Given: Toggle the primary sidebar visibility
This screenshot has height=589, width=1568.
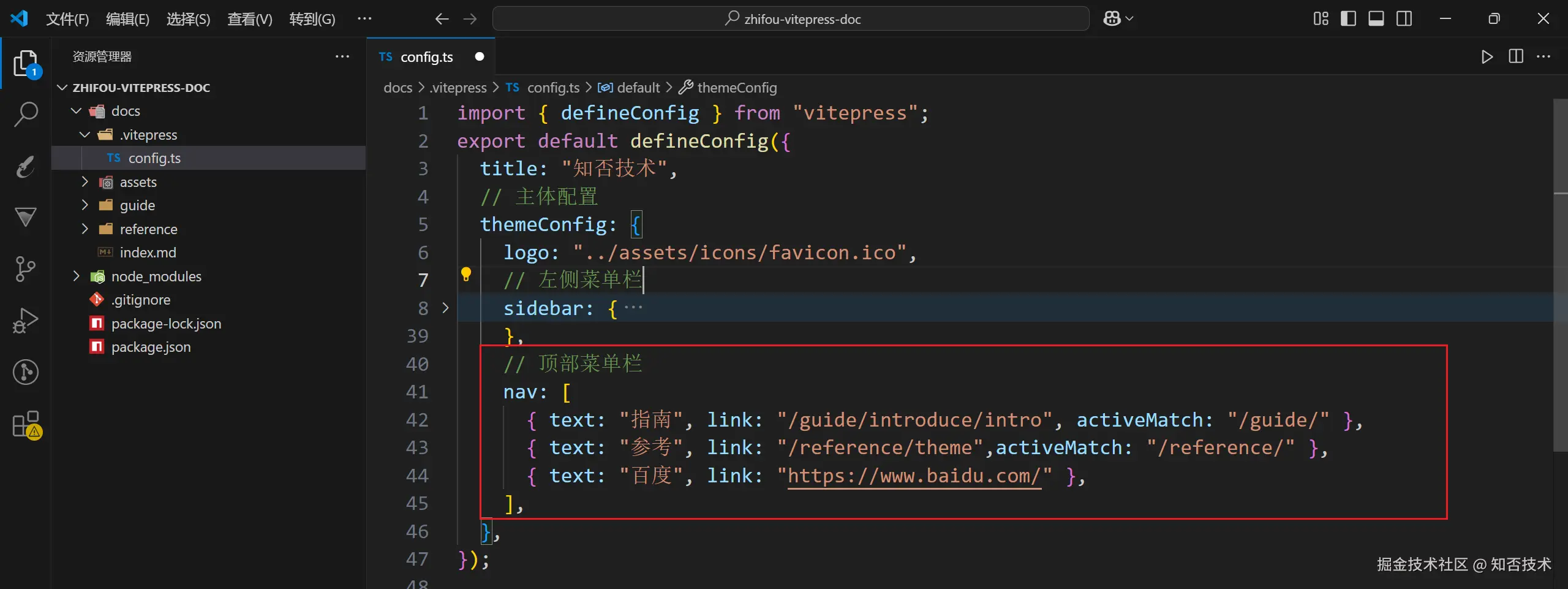Looking at the screenshot, I should 1348,19.
